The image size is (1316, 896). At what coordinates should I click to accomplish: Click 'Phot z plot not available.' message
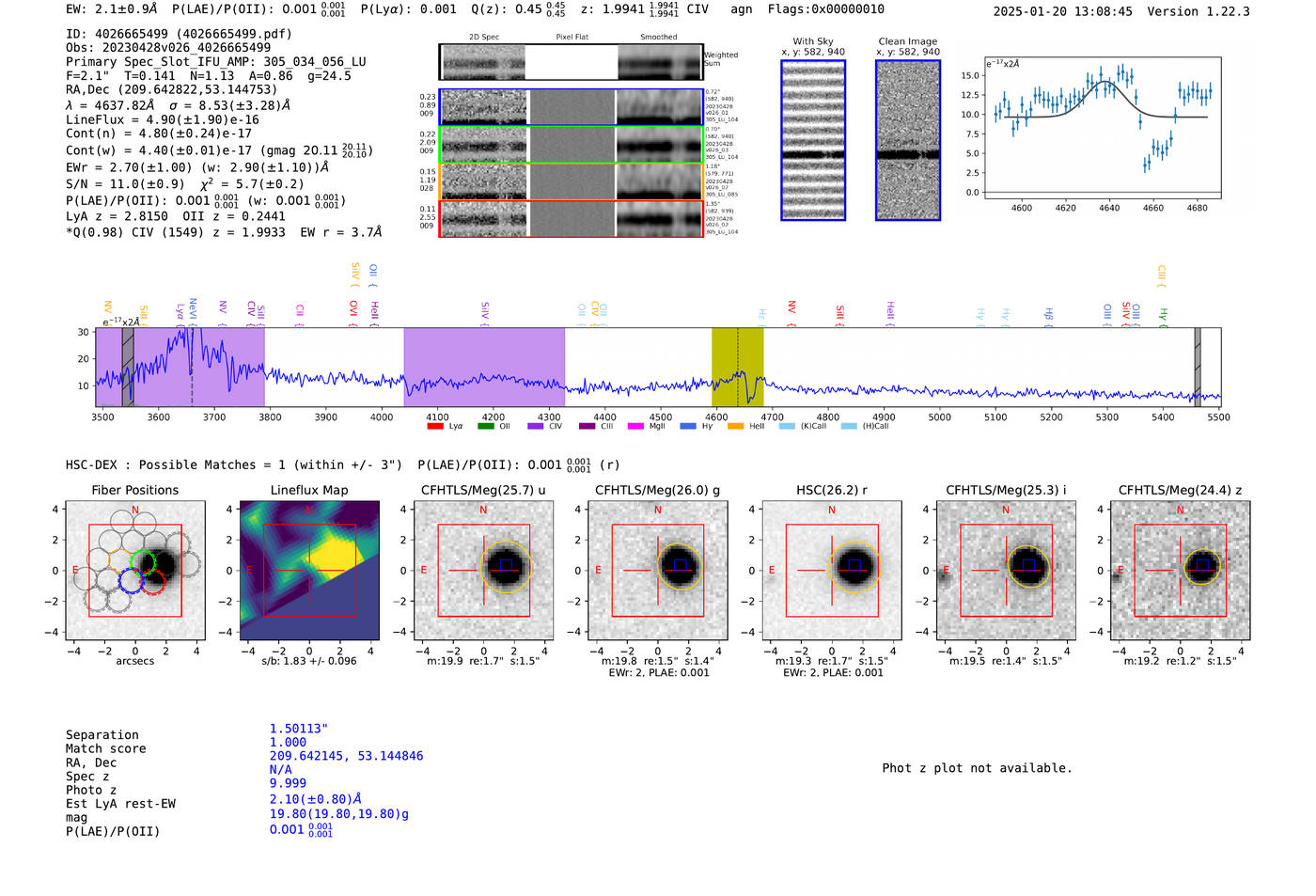tap(977, 768)
